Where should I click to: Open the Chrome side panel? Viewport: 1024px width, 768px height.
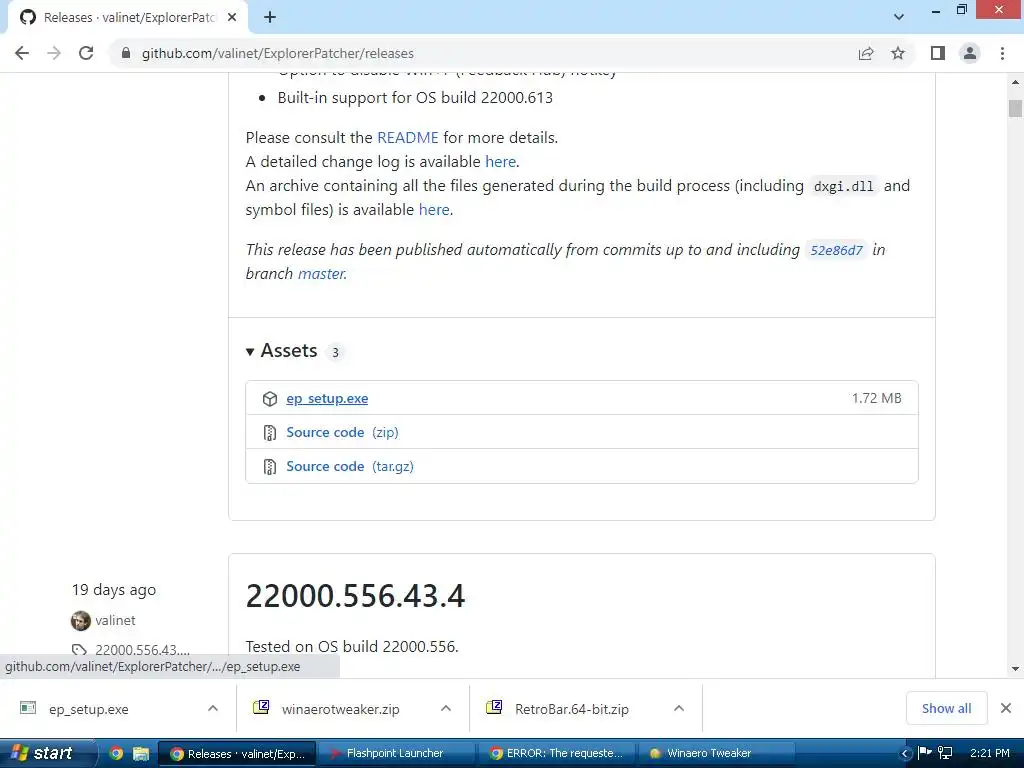pos(938,53)
